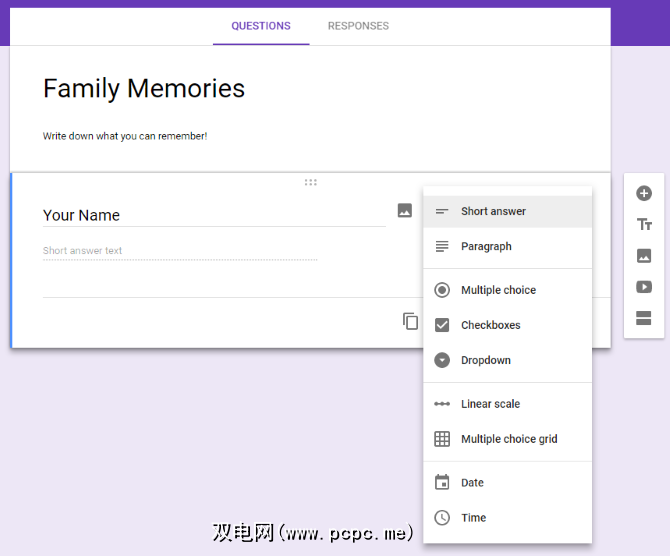Open the Responses tab
Screen dimensions: 670x556
click(x=358, y=26)
